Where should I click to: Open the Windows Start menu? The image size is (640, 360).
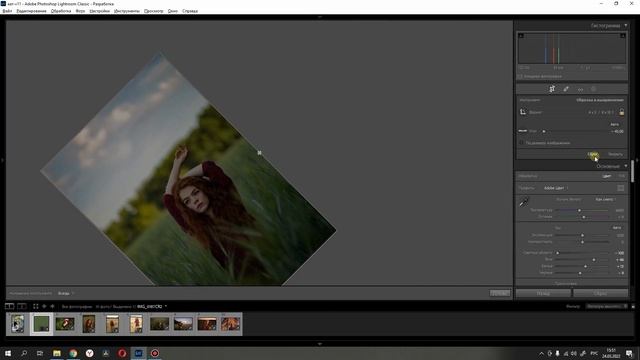7,353
